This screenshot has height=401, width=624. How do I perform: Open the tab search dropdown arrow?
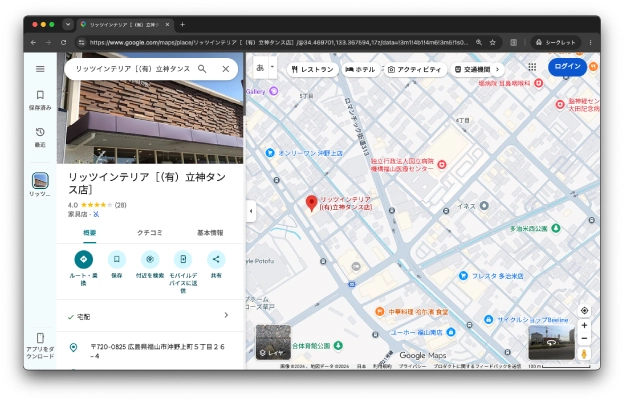[68, 25]
